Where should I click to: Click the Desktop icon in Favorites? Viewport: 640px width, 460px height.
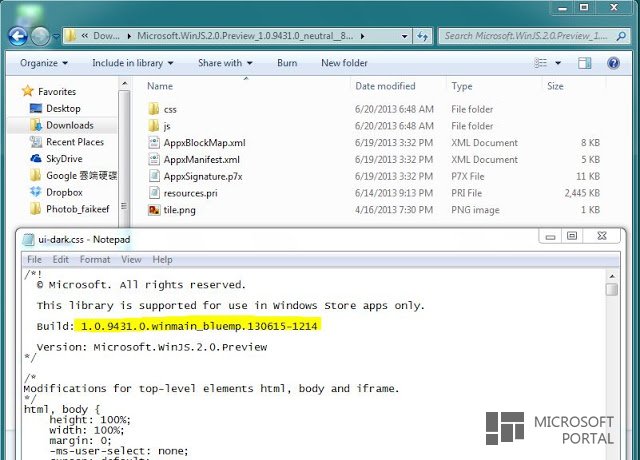(x=36, y=108)
